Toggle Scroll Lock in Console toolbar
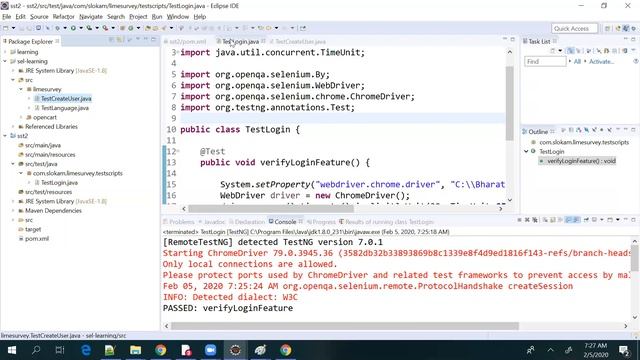This screenshot has width=640, height=360. pos(553,220)
